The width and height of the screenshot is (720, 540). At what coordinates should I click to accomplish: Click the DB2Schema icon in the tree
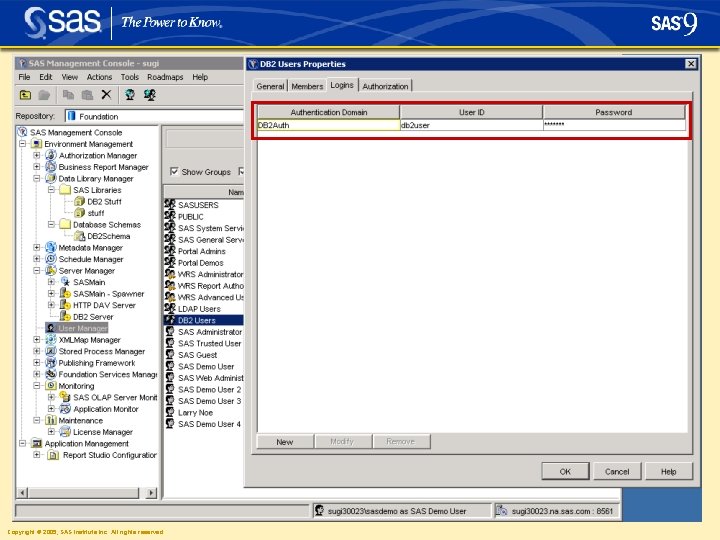click(79, 236)
